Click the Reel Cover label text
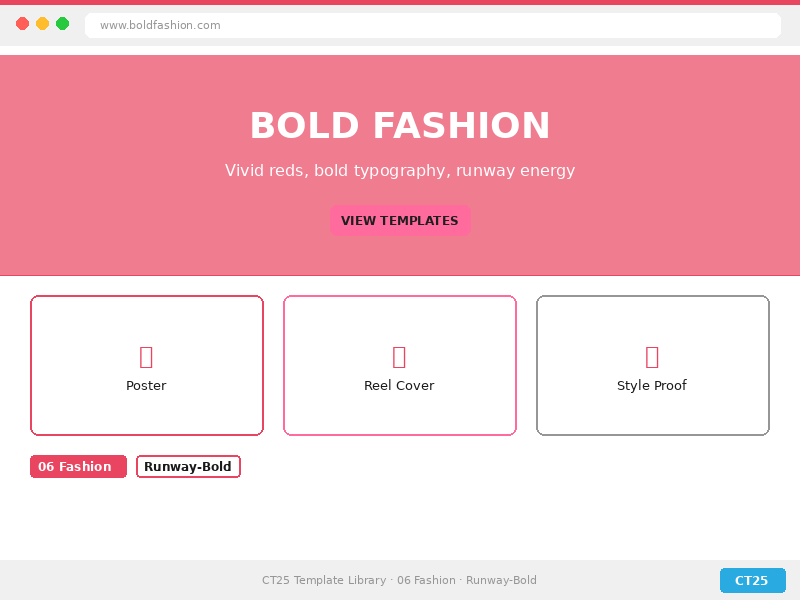The height and width of the screenshot is (600, 800). [399, 385]
